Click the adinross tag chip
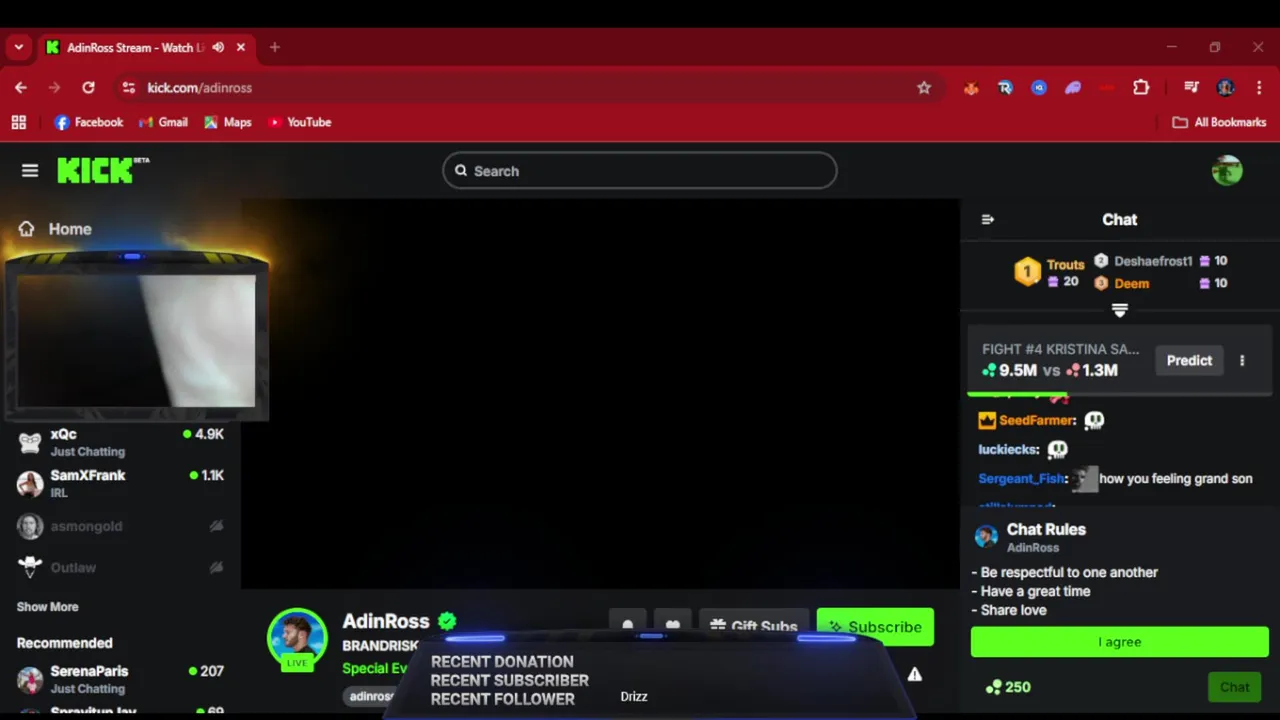This screenshot has width=1280, height=720. [372, 696]
